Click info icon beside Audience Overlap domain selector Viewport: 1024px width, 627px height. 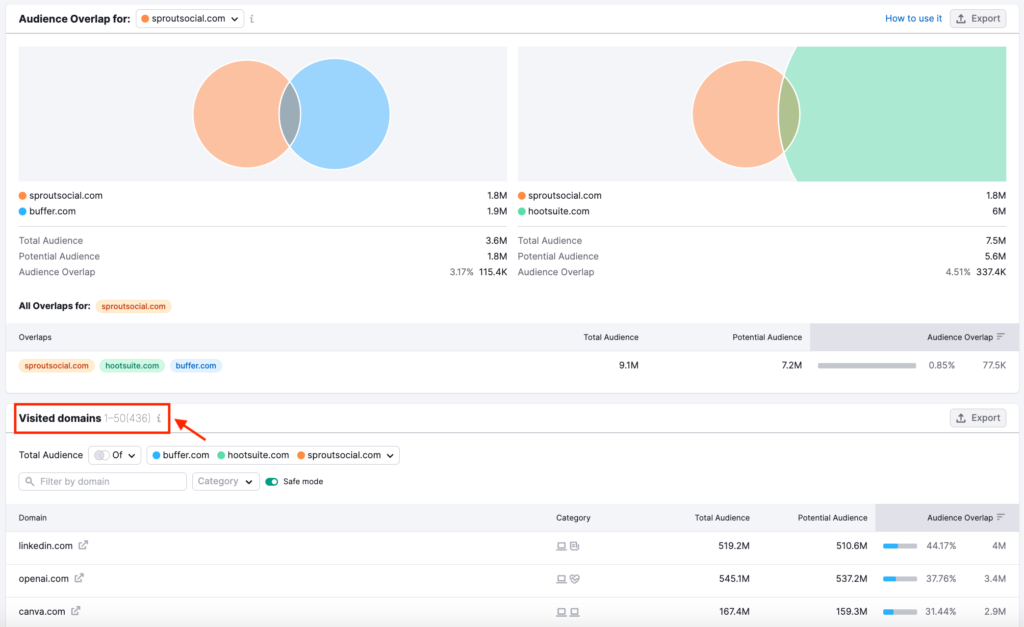(x=252, y=18)
